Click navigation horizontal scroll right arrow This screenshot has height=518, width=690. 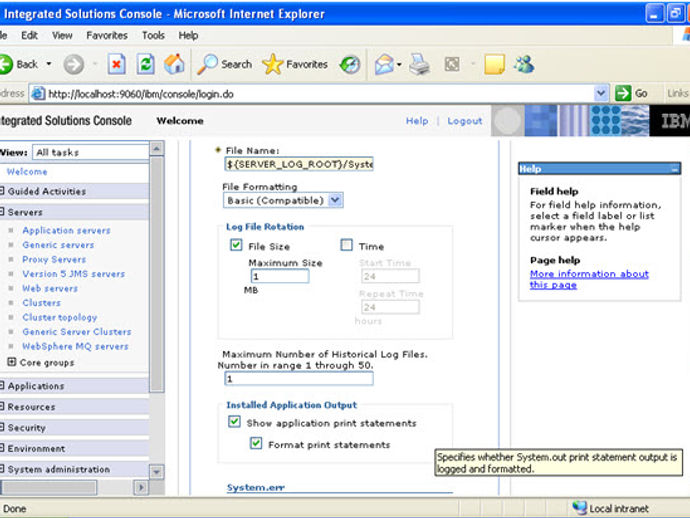point(141,487)
